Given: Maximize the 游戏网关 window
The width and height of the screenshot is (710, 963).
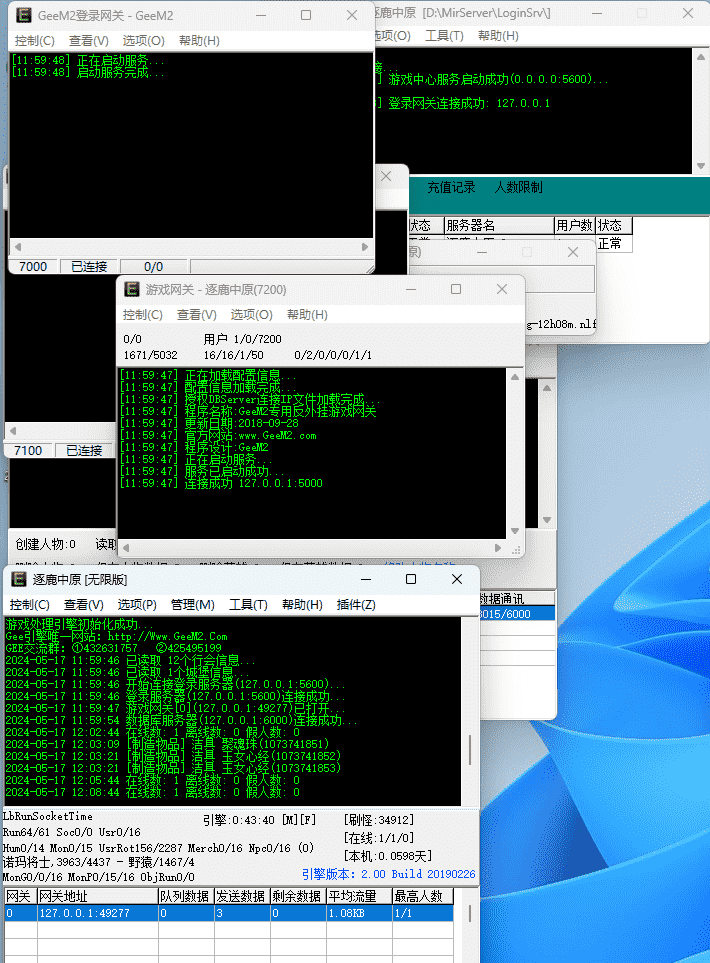Looking at the screenshot, I should tap(456, 289).
